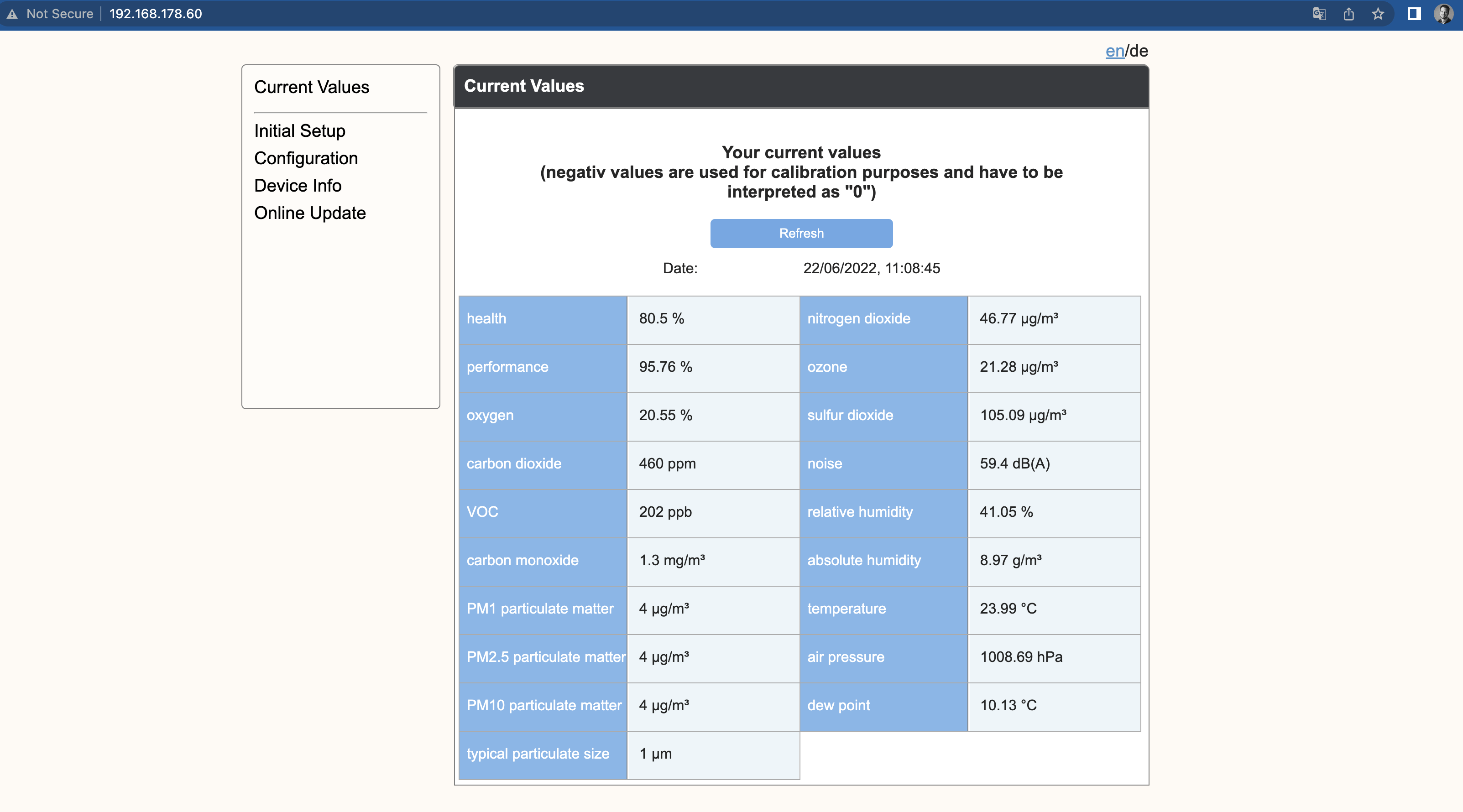Click the Not Secure warning triangle
Viewport: 1463px width, 812px height.
coord(12,14)
